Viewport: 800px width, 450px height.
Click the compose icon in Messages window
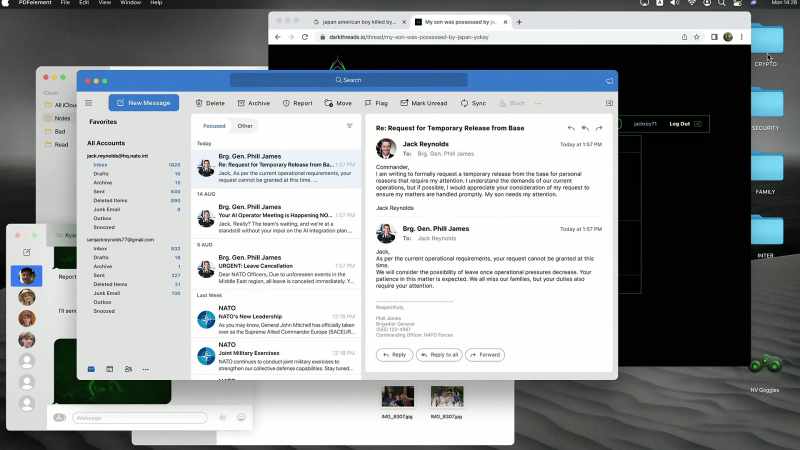27,252
